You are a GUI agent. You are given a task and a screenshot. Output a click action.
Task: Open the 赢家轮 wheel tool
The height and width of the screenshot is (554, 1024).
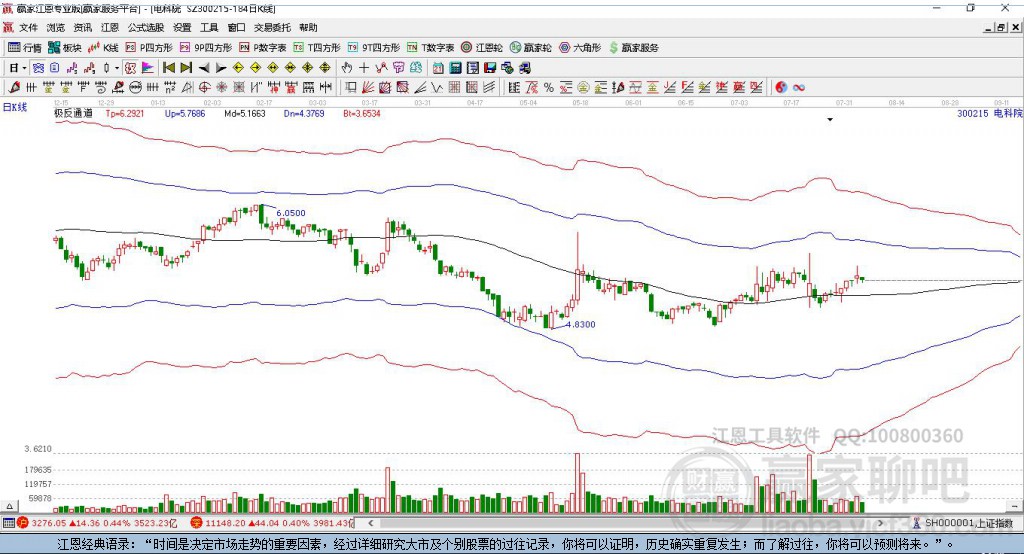pyautogui.click(x=531, y=48)
